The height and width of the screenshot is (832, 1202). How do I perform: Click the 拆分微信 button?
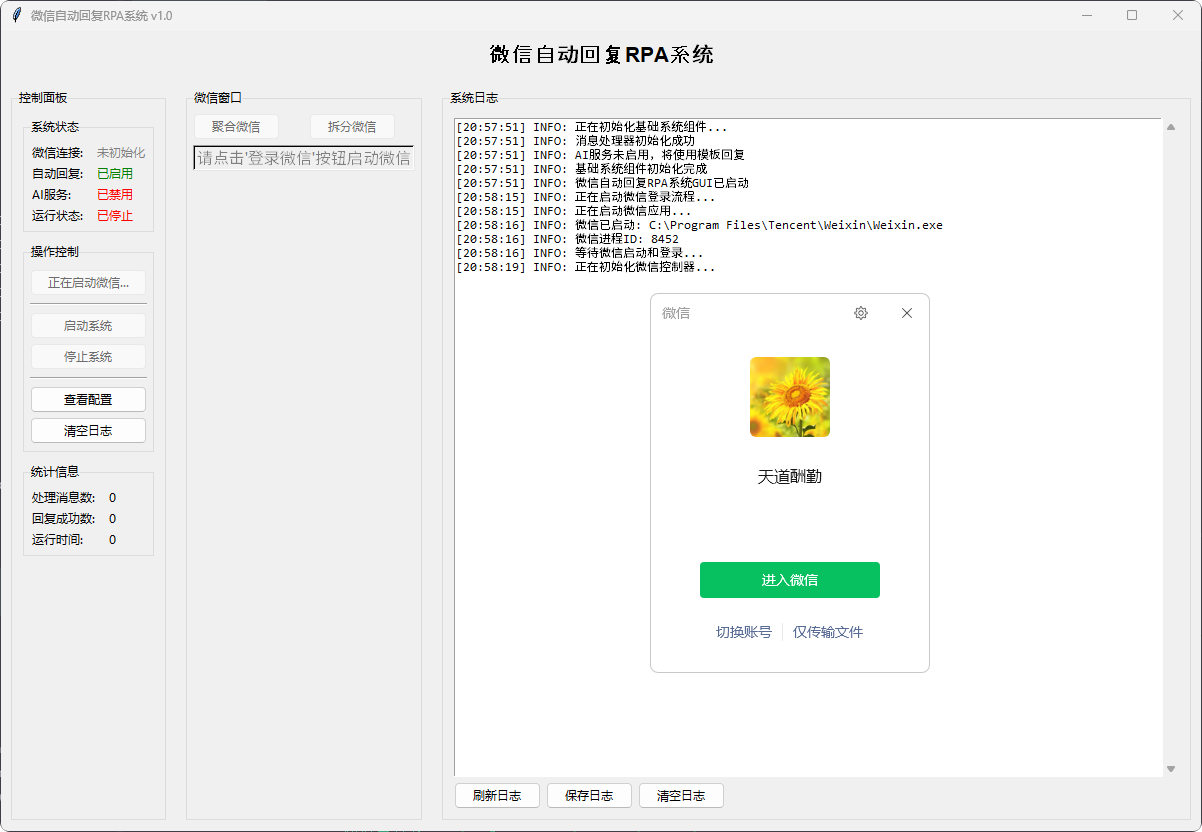coord(352,127)
